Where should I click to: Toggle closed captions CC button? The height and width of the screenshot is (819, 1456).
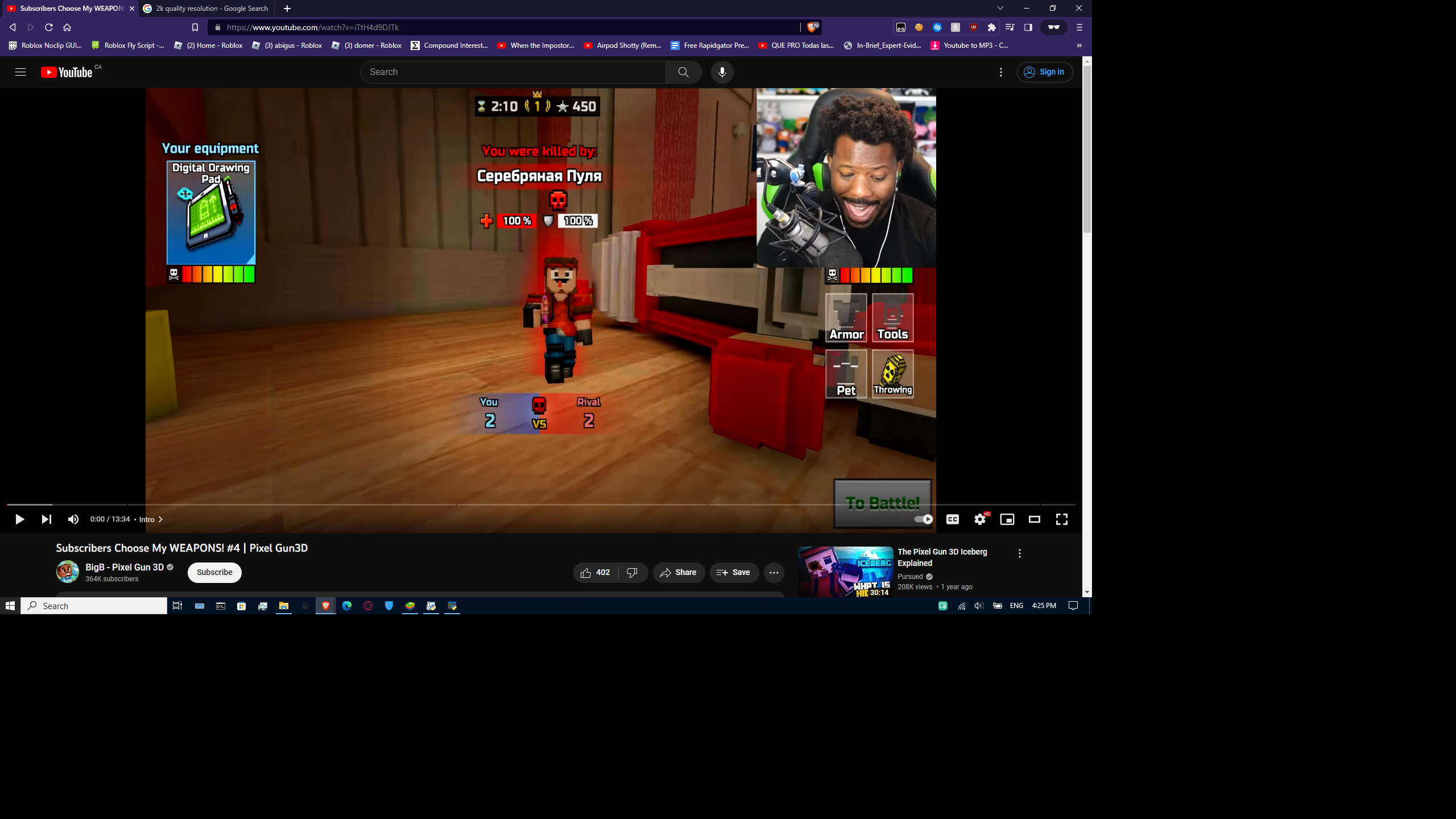coord(952,519)
